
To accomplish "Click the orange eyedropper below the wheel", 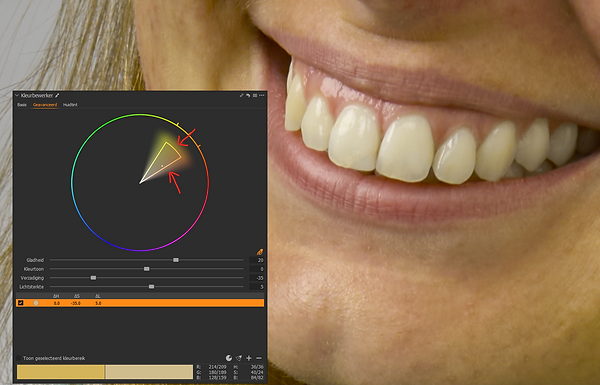I will (x=260, y=251).
